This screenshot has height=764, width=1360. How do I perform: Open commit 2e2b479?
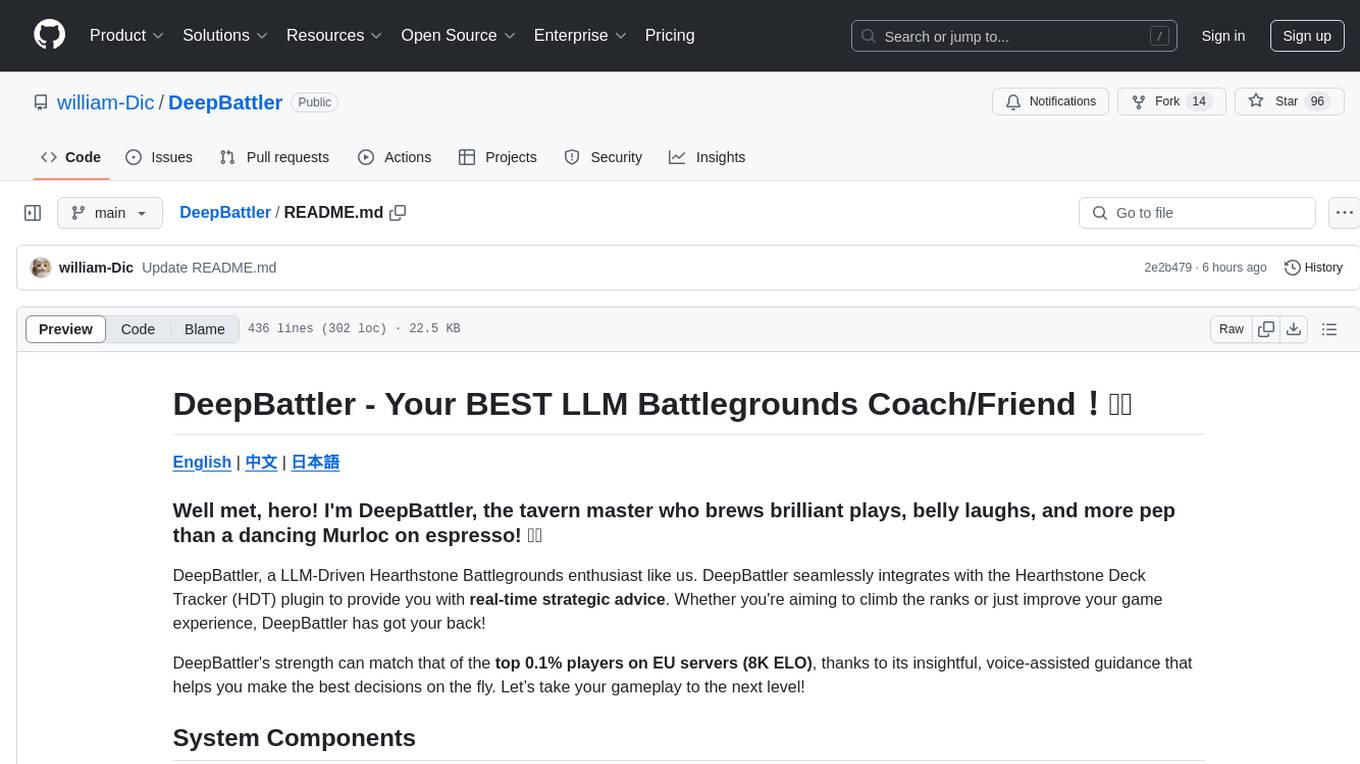click(x=1168, y=267)
